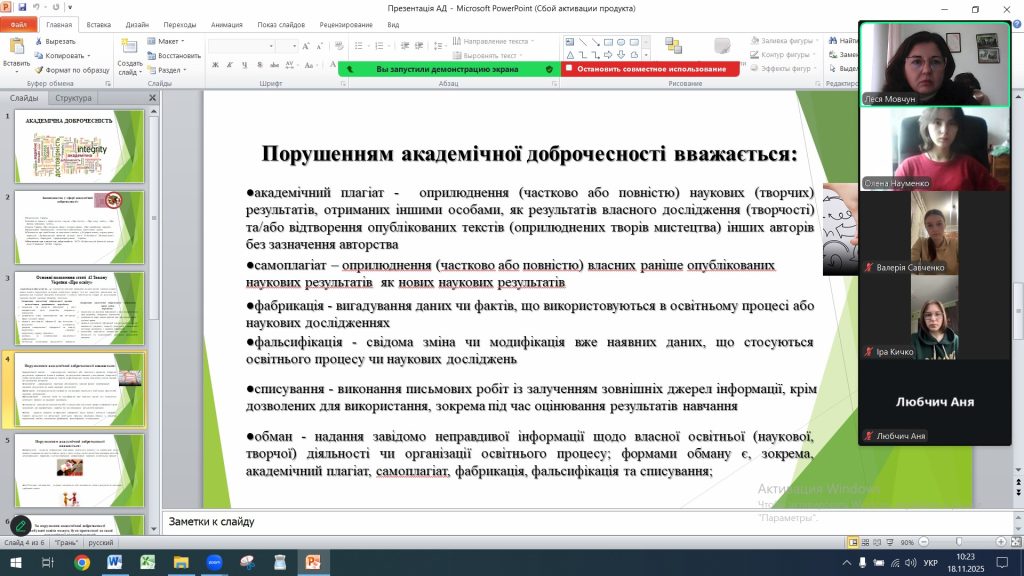Screen dimensions: 1024x576
Task: Open File Explorer from the taskbar
Action: (181, 562)
